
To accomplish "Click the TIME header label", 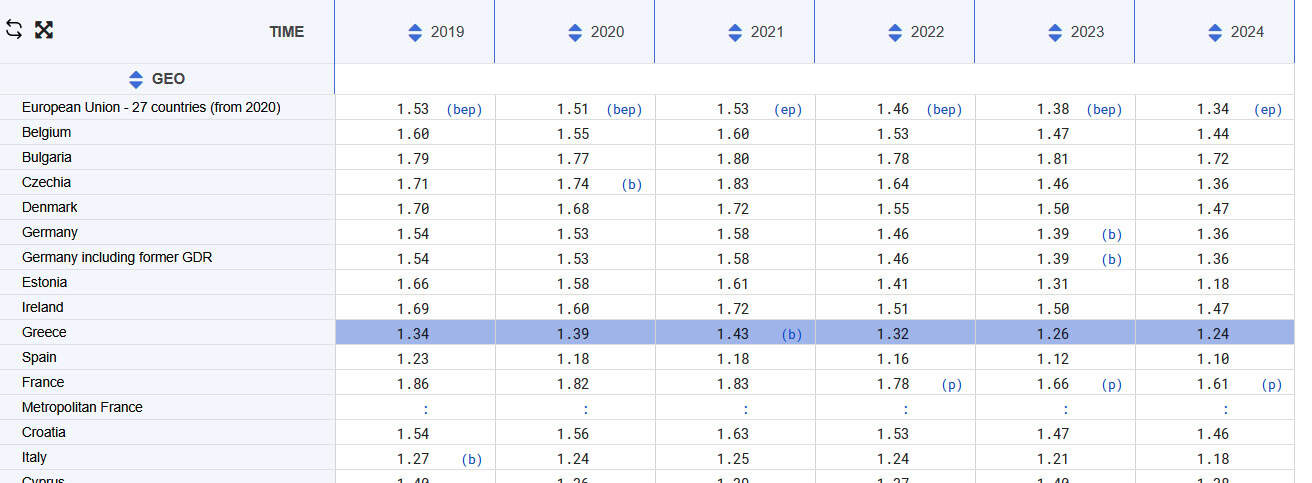I will pyautogui.click(x=287, y=32).
